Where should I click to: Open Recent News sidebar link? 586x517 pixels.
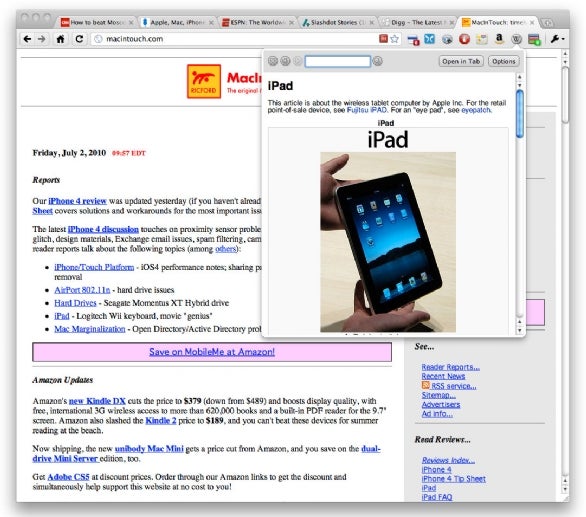pos(443,376)
